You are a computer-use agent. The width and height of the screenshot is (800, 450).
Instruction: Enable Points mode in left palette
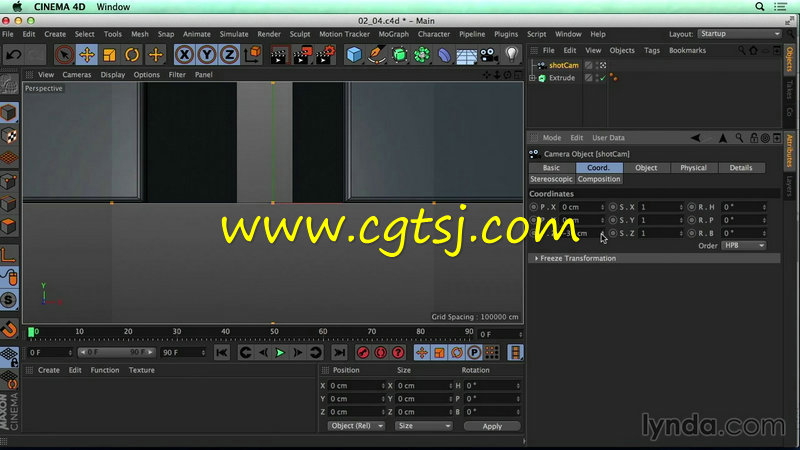(x=9, y=181)
